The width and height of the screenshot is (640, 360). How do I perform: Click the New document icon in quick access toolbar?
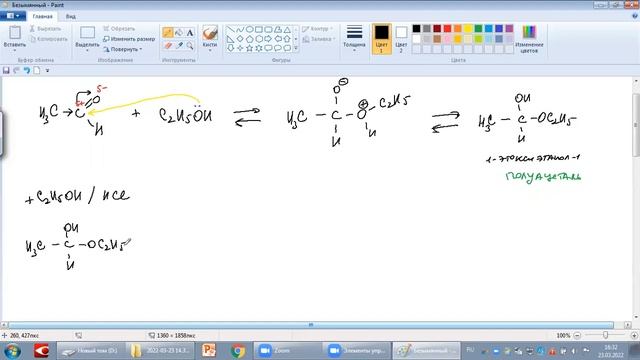pyautogui.click(x=37, y=70)
